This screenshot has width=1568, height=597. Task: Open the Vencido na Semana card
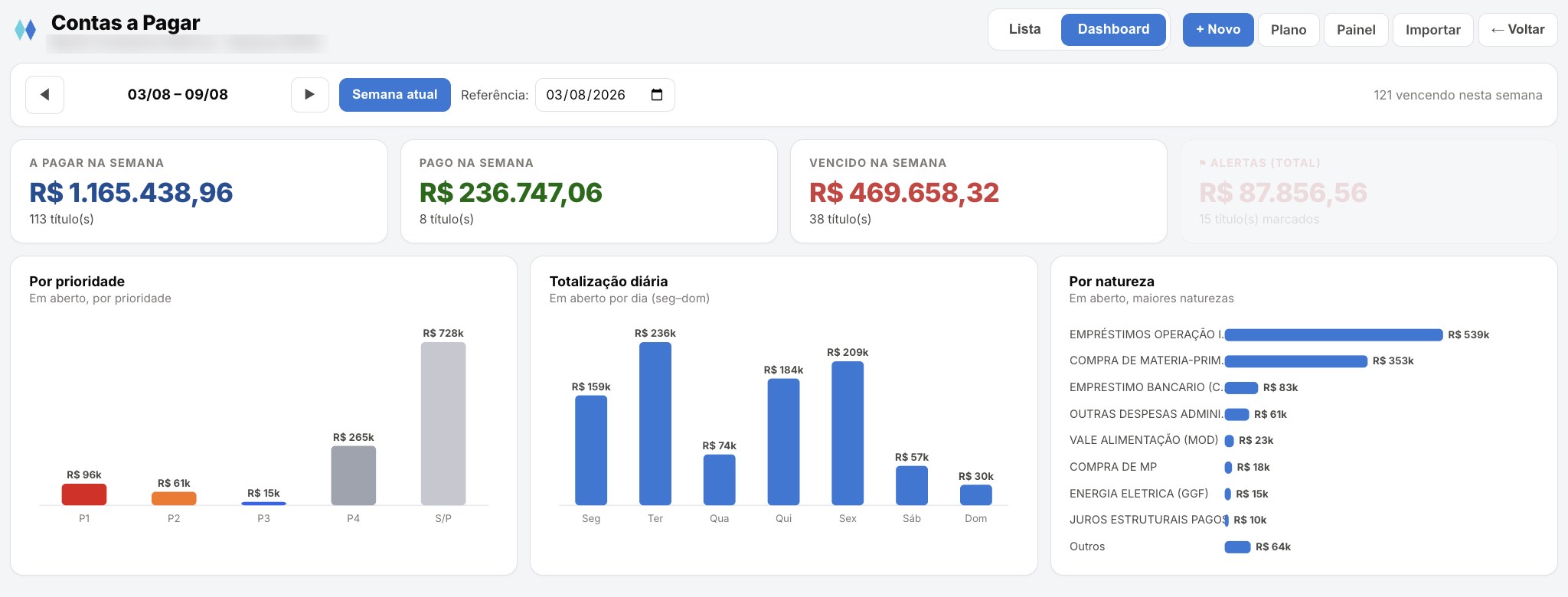click(x=978, y=191)
